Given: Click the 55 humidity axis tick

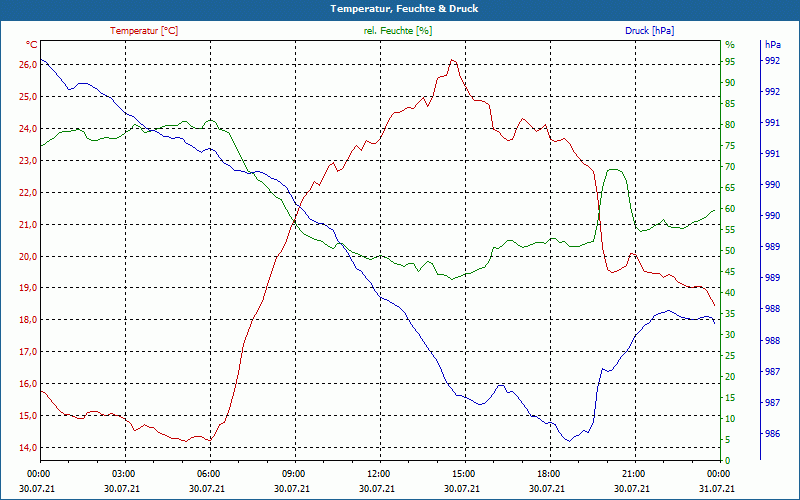Looking at the screenshot, I should tap(730, 230).
